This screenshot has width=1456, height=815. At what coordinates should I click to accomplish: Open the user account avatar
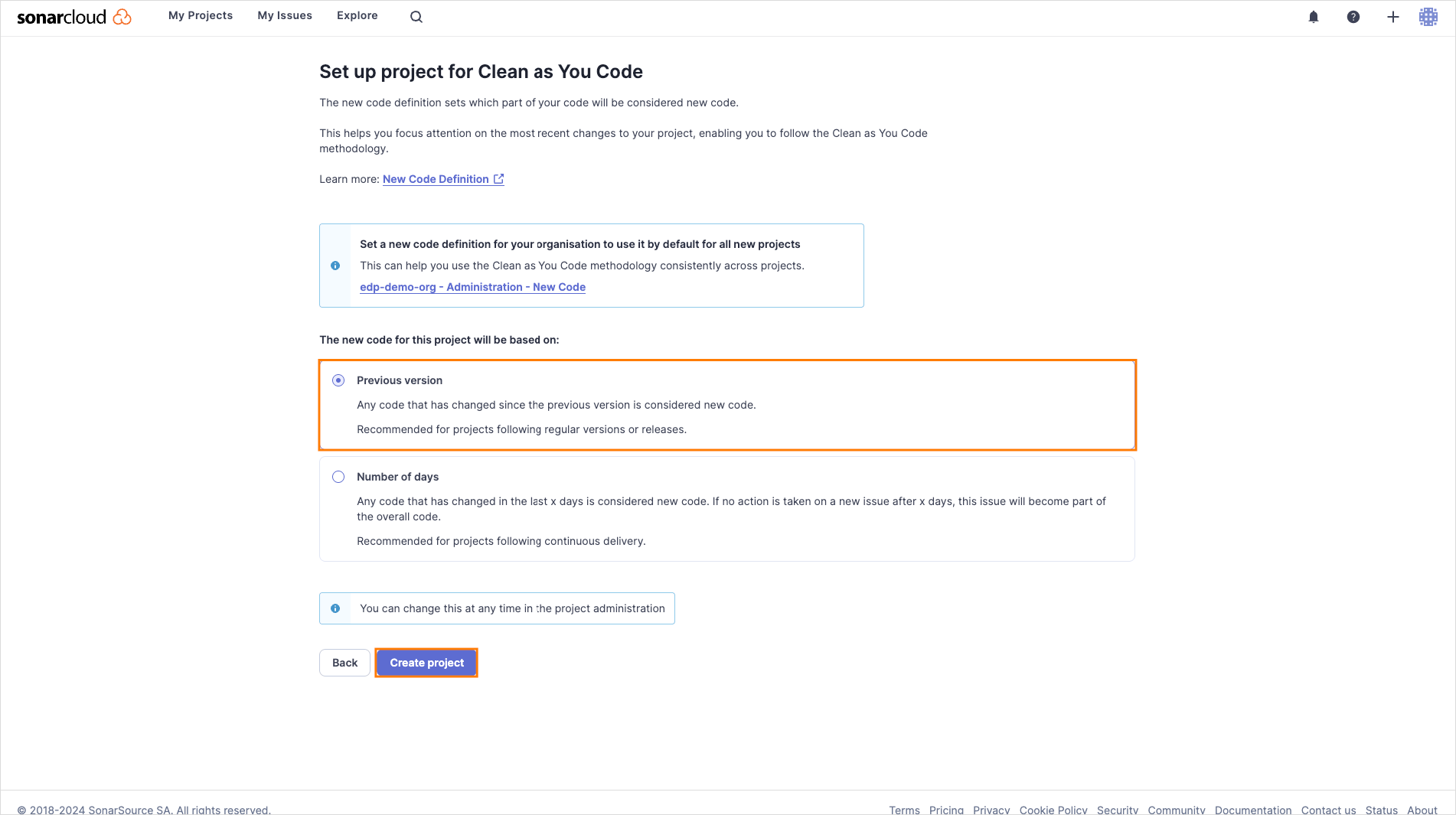1428,17
